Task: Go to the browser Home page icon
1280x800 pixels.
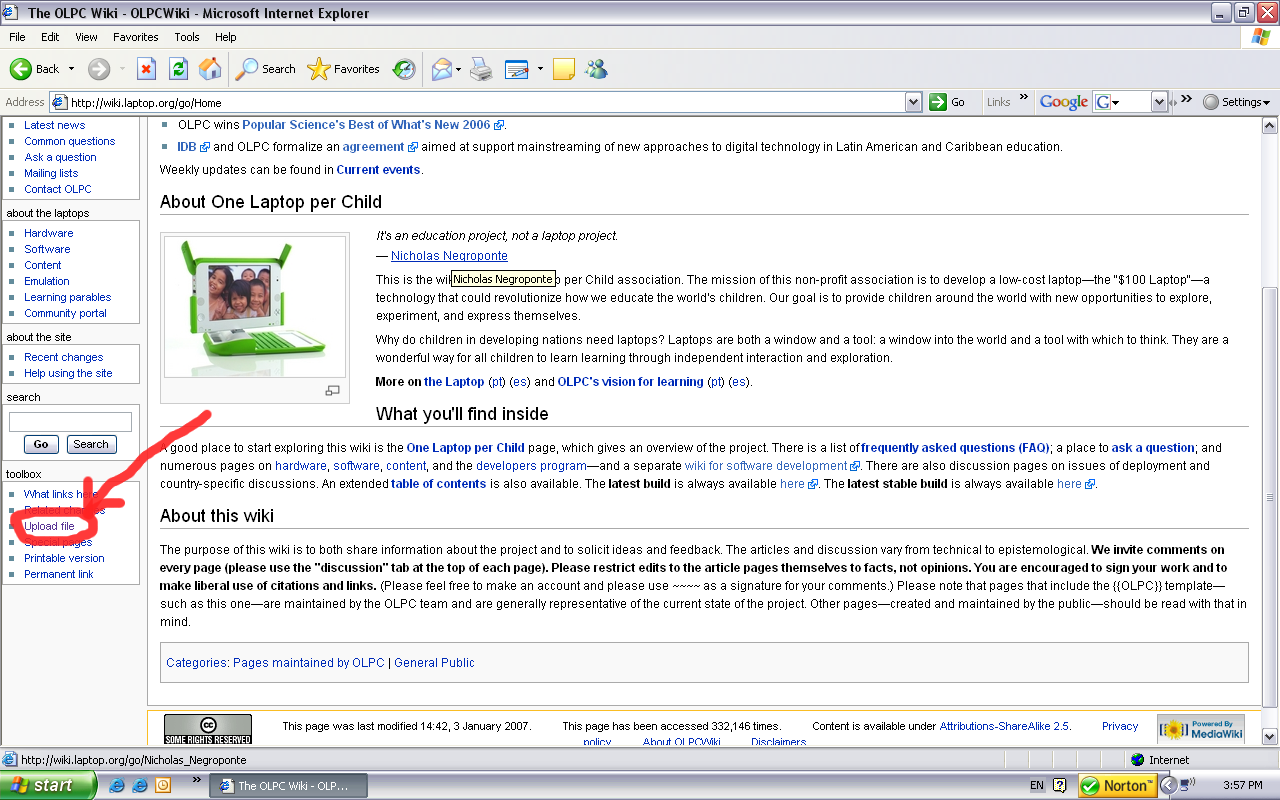Action: tap(210, 69)
